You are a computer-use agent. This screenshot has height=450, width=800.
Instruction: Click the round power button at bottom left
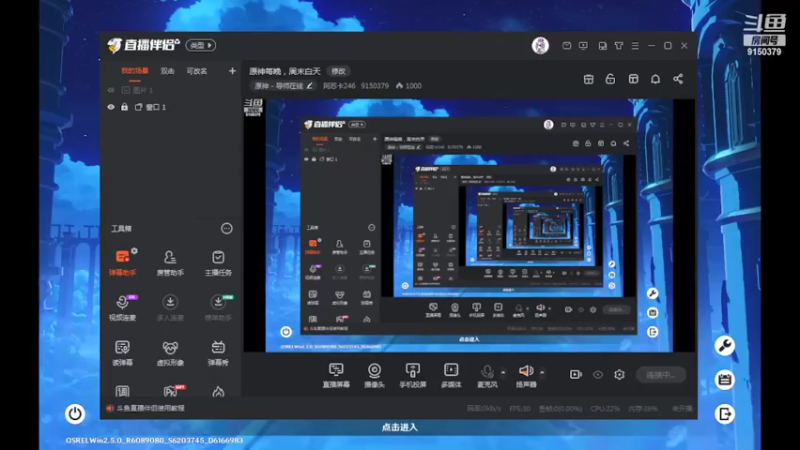[x=75, y=413]
